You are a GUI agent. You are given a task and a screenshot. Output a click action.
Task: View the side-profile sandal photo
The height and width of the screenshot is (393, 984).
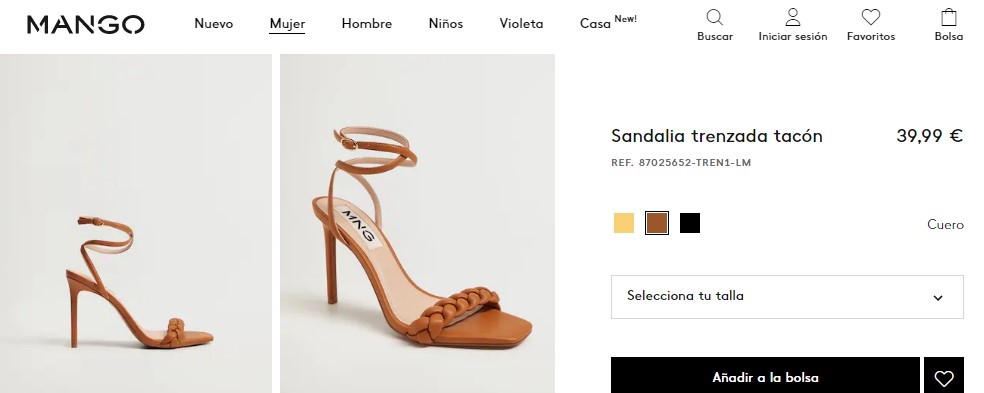tap(136, 223)
